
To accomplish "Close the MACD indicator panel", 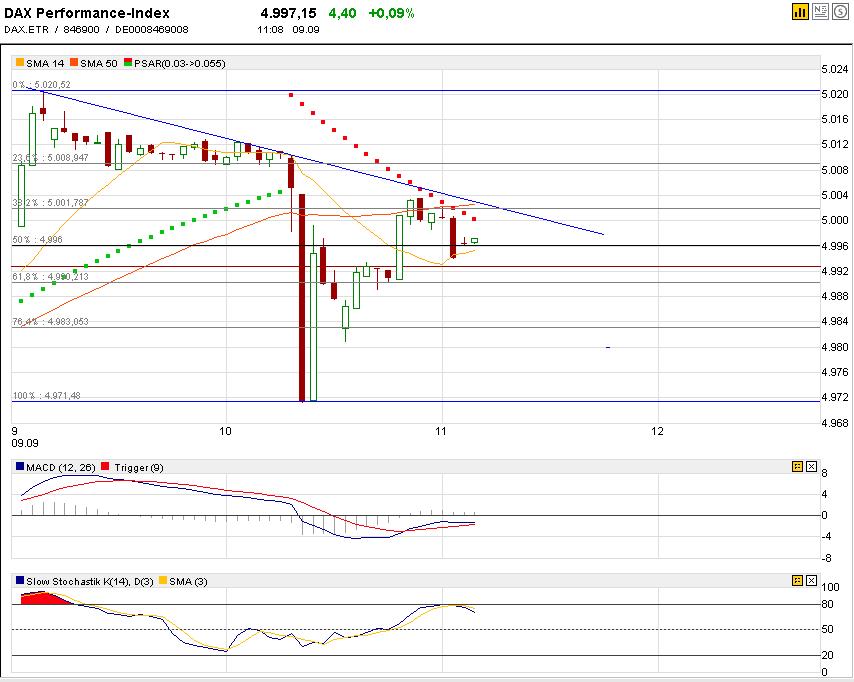I will pyautogui.click(x=812, y=467).
